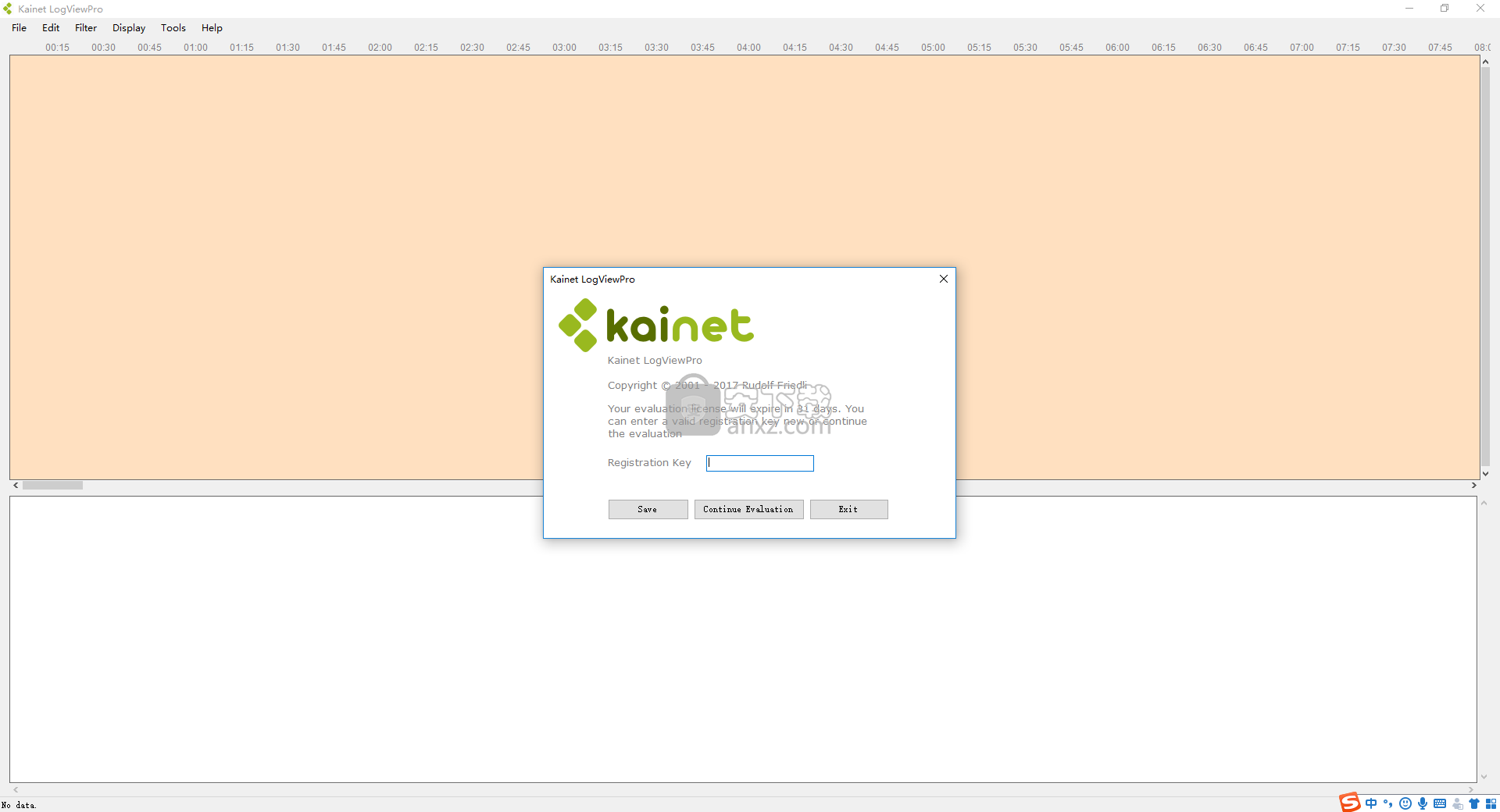Image resolution: width=1500 pixels, height=812 pixels.
Task: Open the Sogou toolbox grid icon
Action: pyautogui.click(x=1491, y=803)
